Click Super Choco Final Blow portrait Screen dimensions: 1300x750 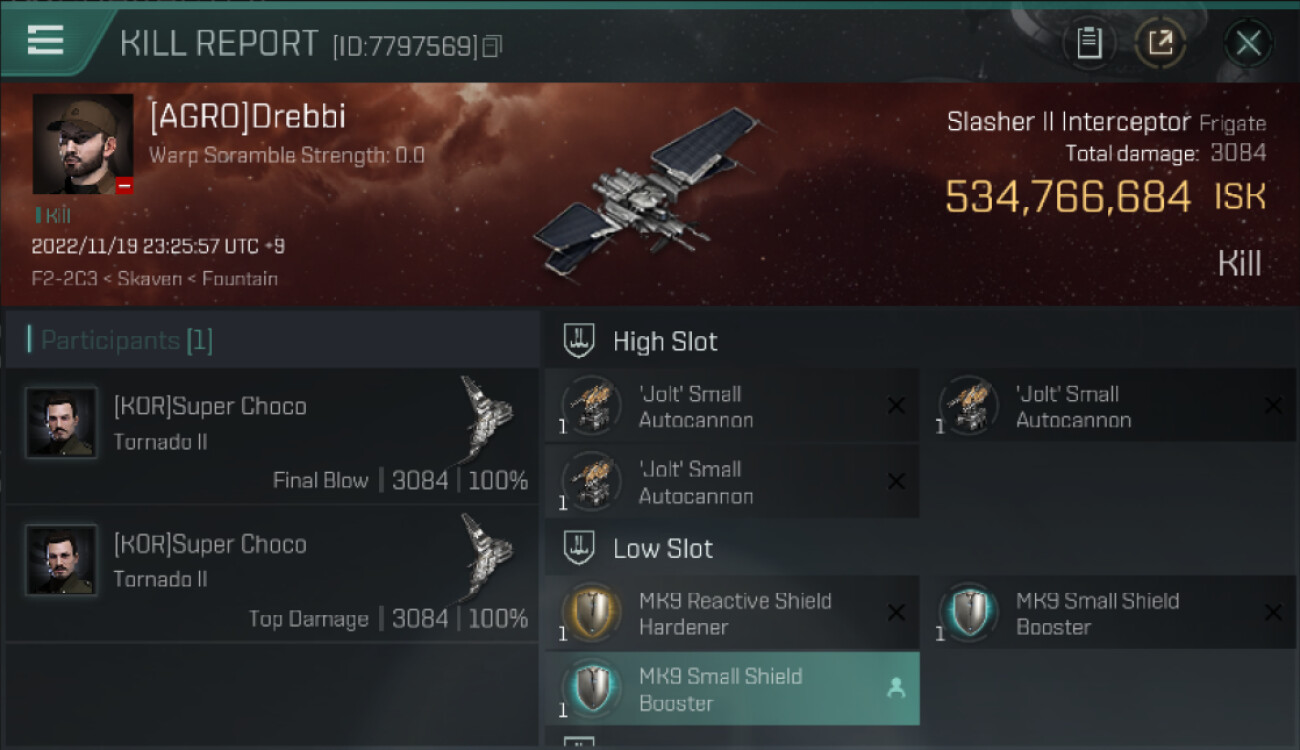coord(62,423)
